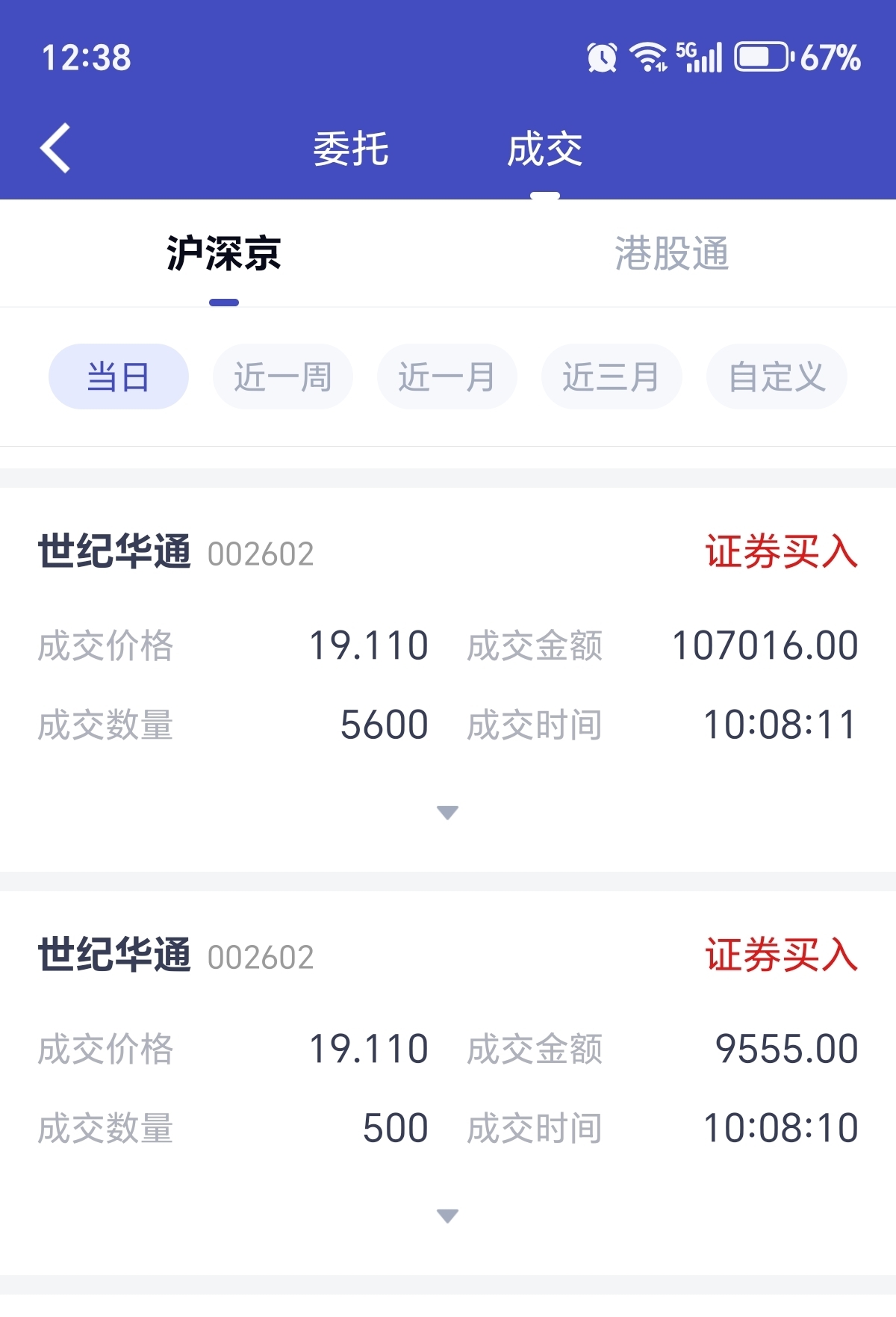Expand the 500-share trade details arrow
The image size is (896, 1317).
point(447,1216)
